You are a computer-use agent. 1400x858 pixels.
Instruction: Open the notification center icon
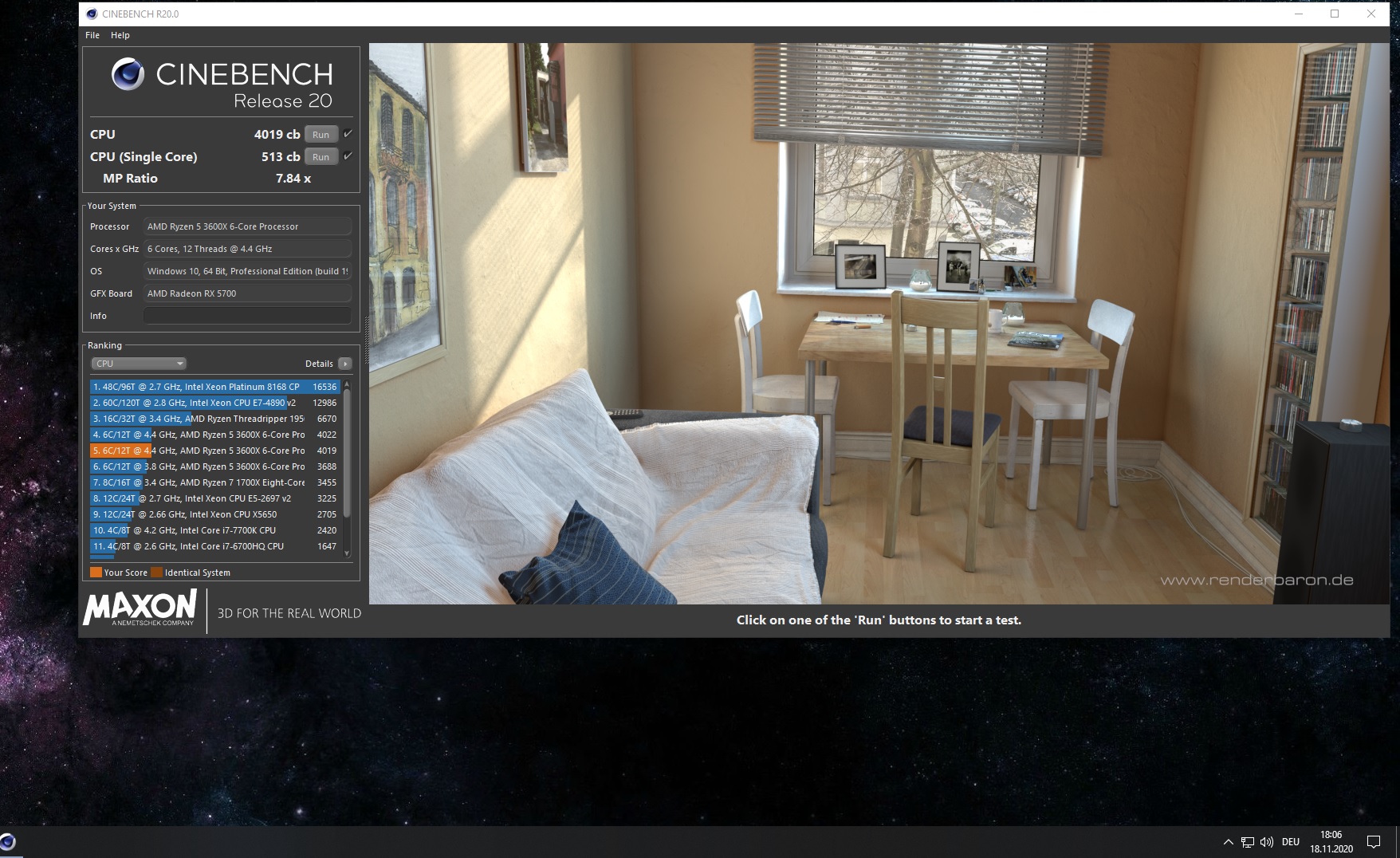coord(1374,842)
